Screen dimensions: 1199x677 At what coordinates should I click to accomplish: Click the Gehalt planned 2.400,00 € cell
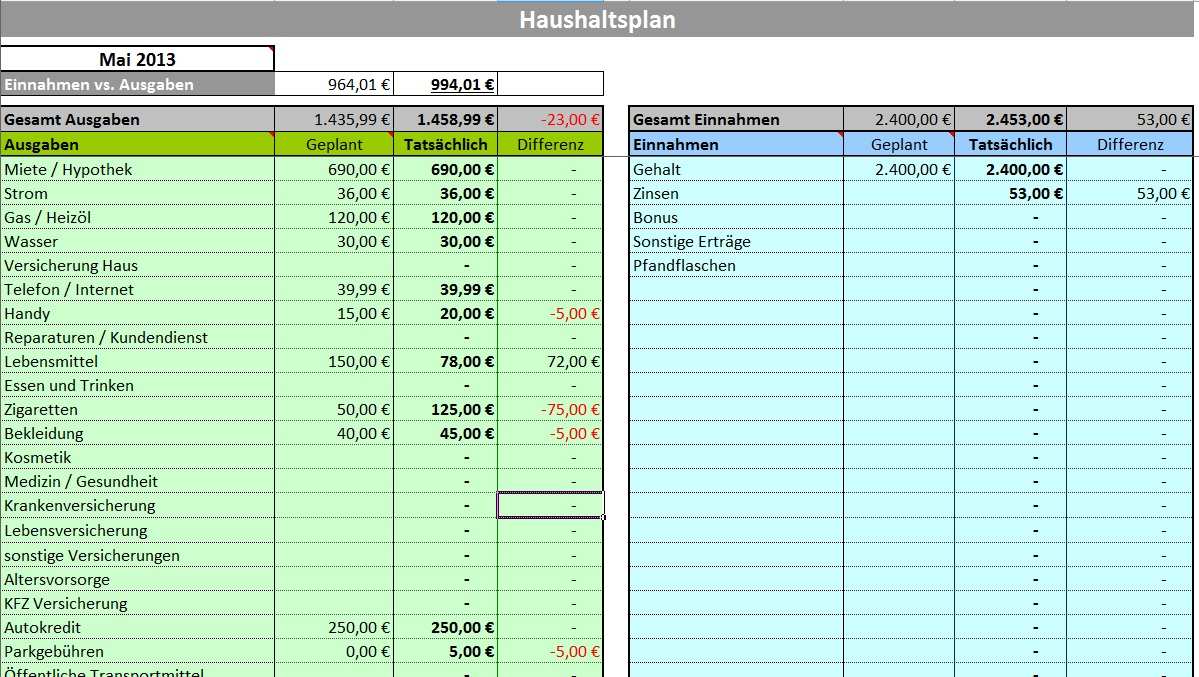tap(899, 170)
